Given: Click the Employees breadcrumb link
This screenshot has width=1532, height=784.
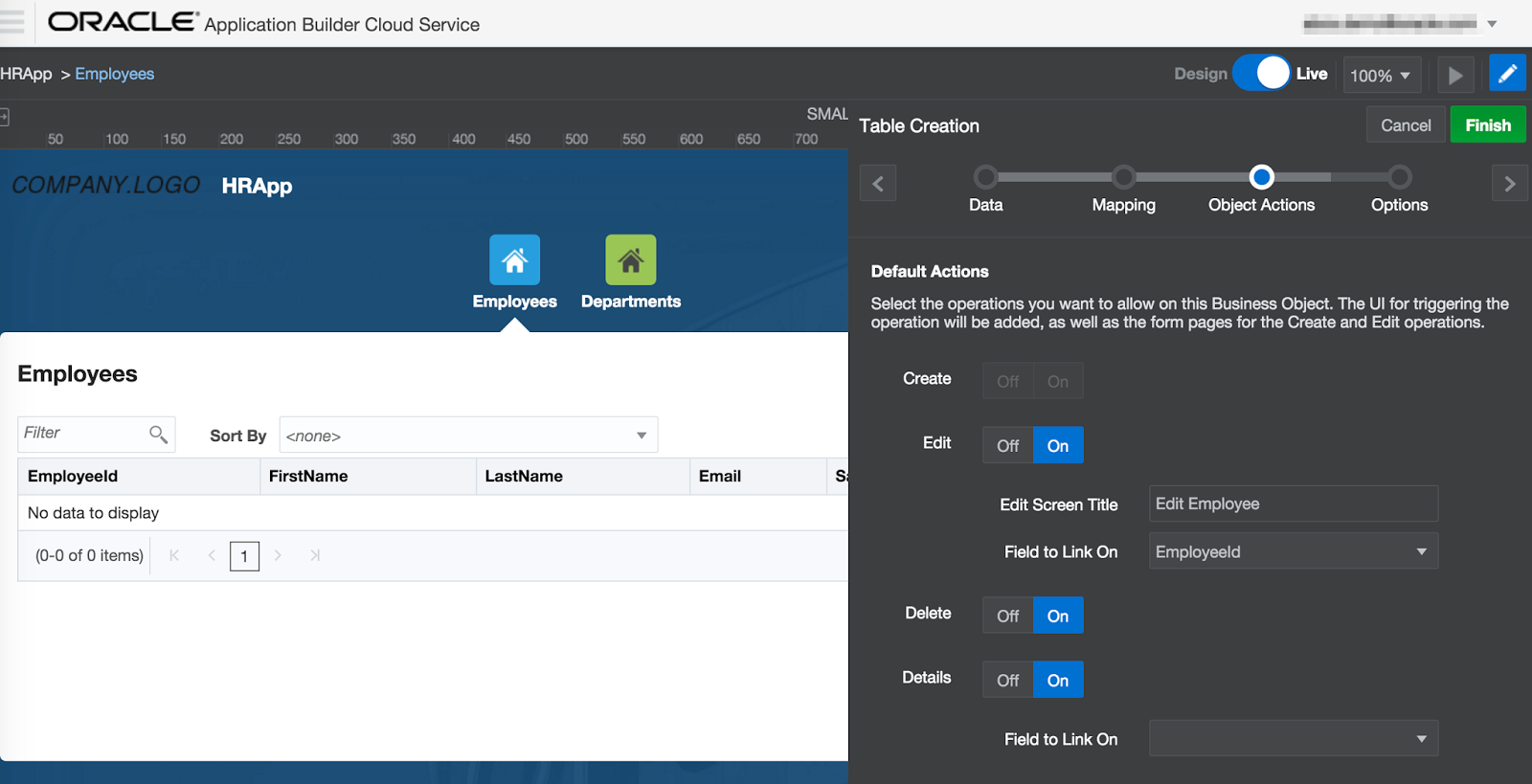Looking at the screenshot, I should point(115,74).
